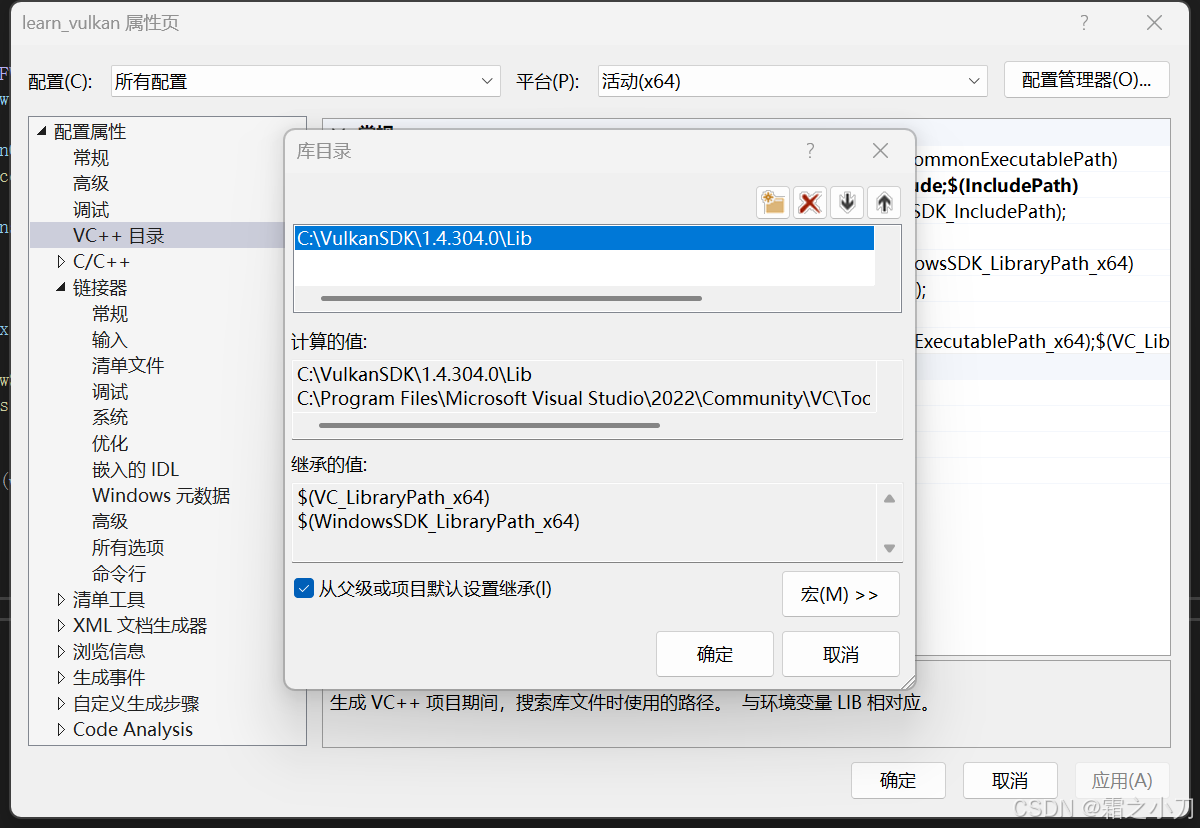Toggle the 从父级或项目默认设置继承 checkbox
Image resolution: width=1200 pixels, height=828 pixels.
pos(303,588)
